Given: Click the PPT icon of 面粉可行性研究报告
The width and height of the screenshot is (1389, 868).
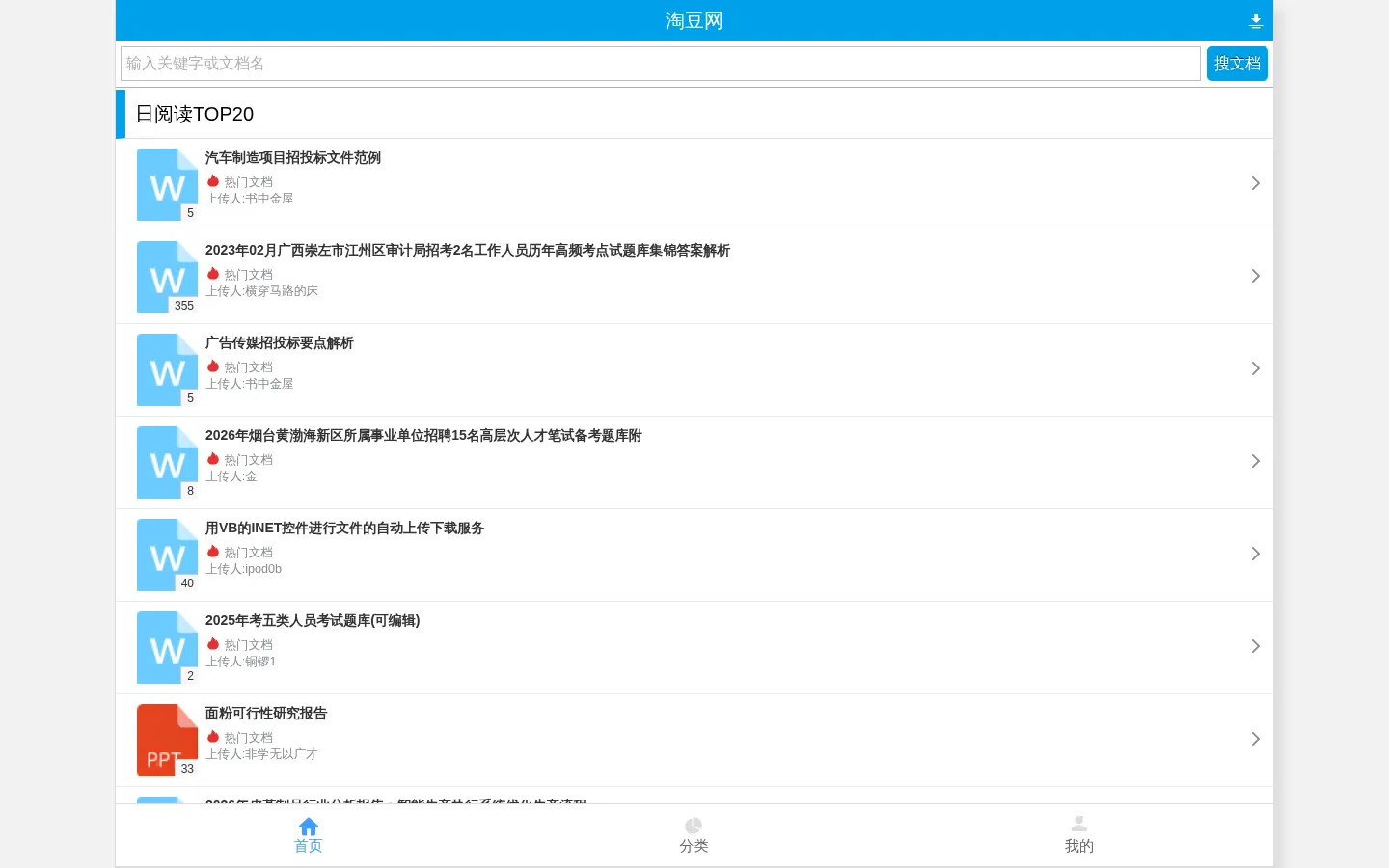Looking at the screenshot, I should 167,740.
